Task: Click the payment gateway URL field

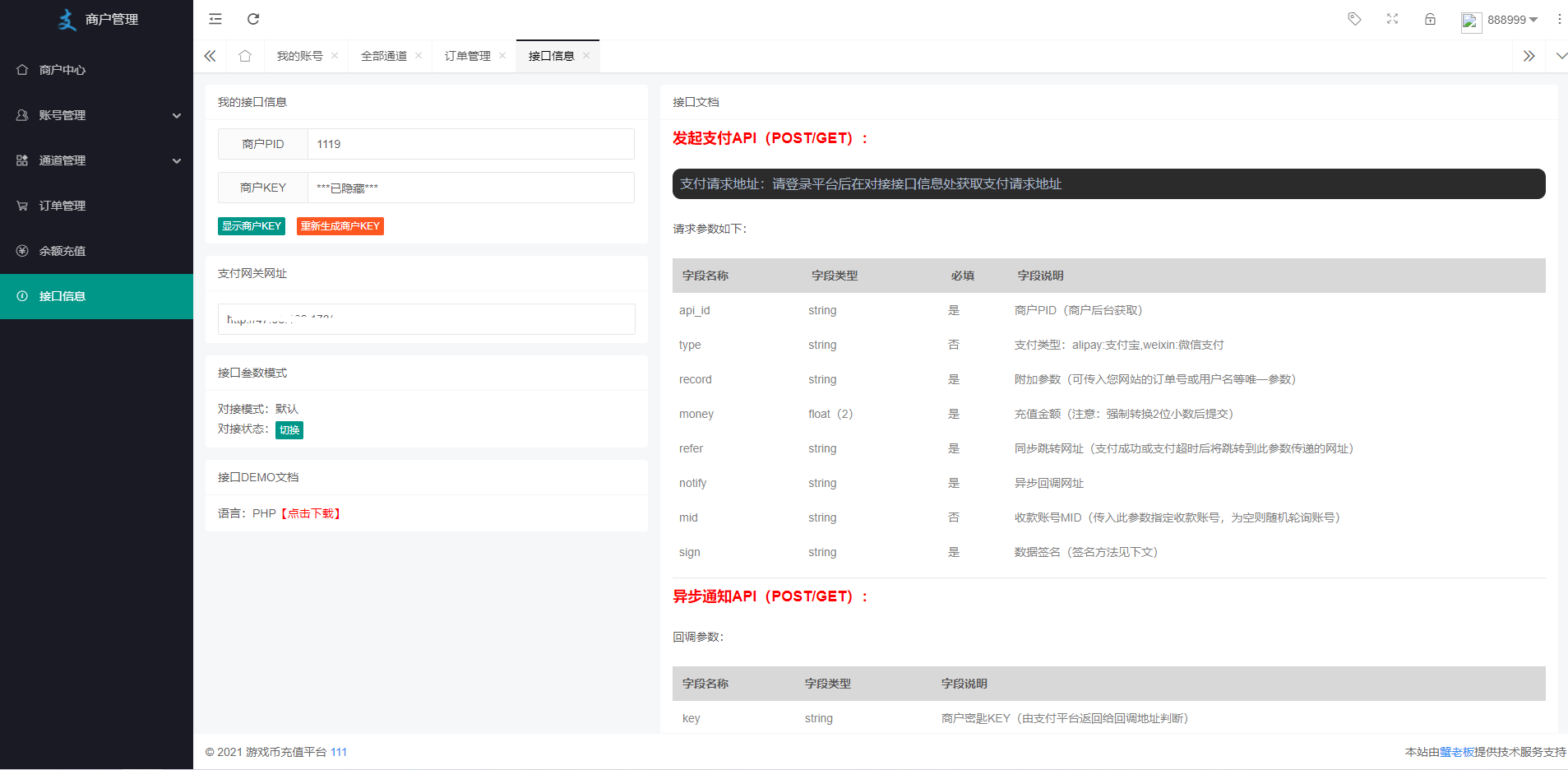Action: (426, 319)
